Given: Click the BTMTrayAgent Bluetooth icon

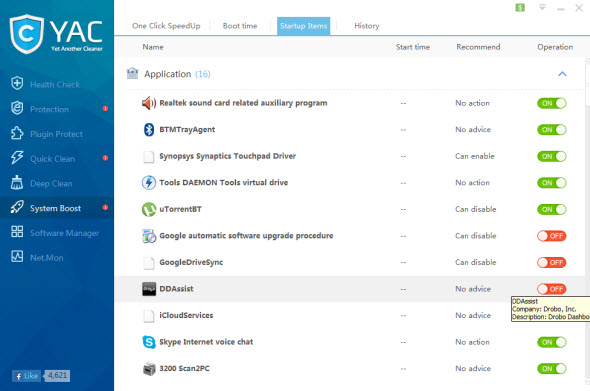Looking at the screenshot, I should (149, 129).
